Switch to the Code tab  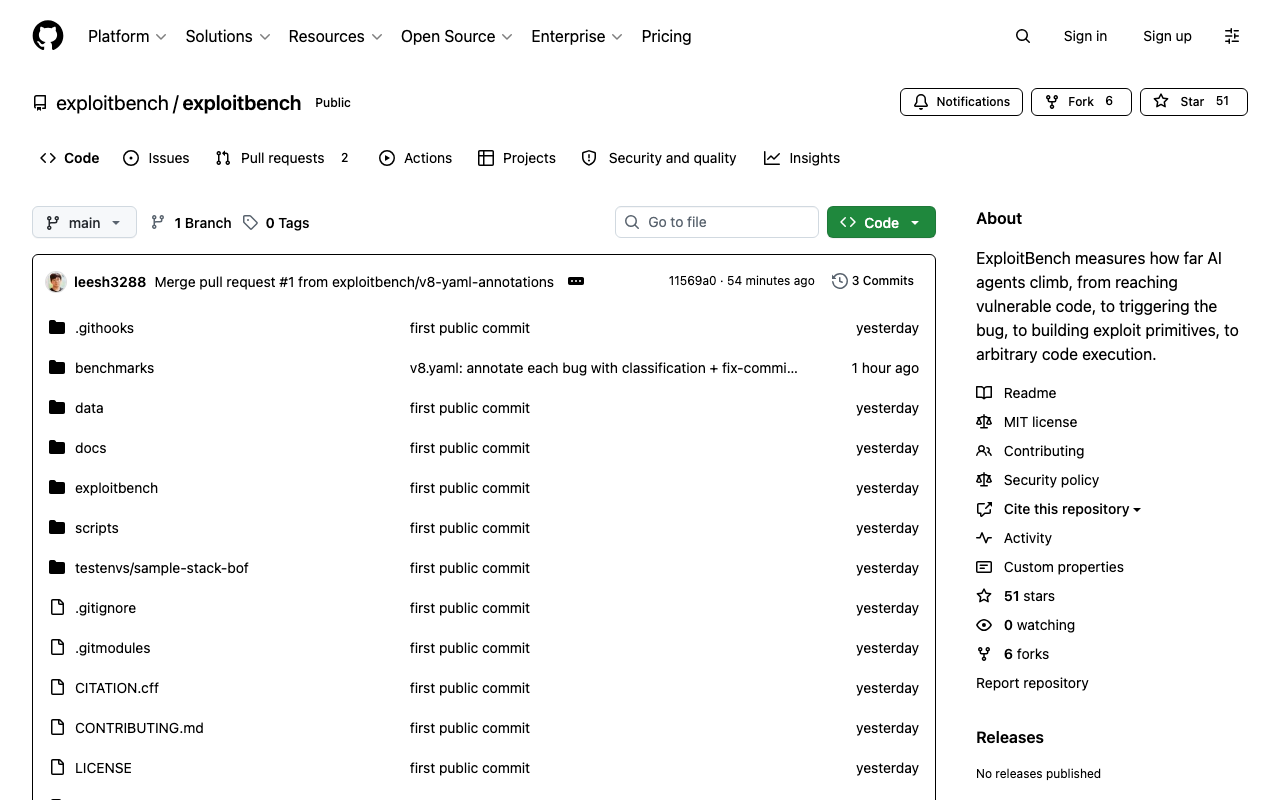tap(70, 158)
